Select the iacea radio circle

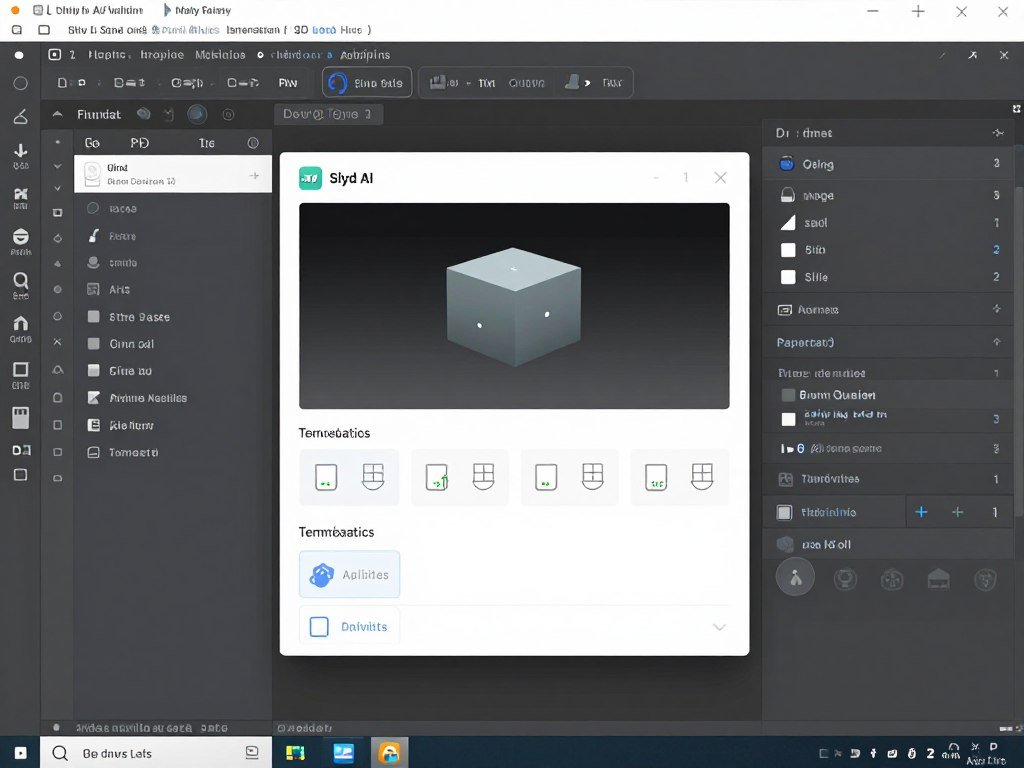click(93, 208)
